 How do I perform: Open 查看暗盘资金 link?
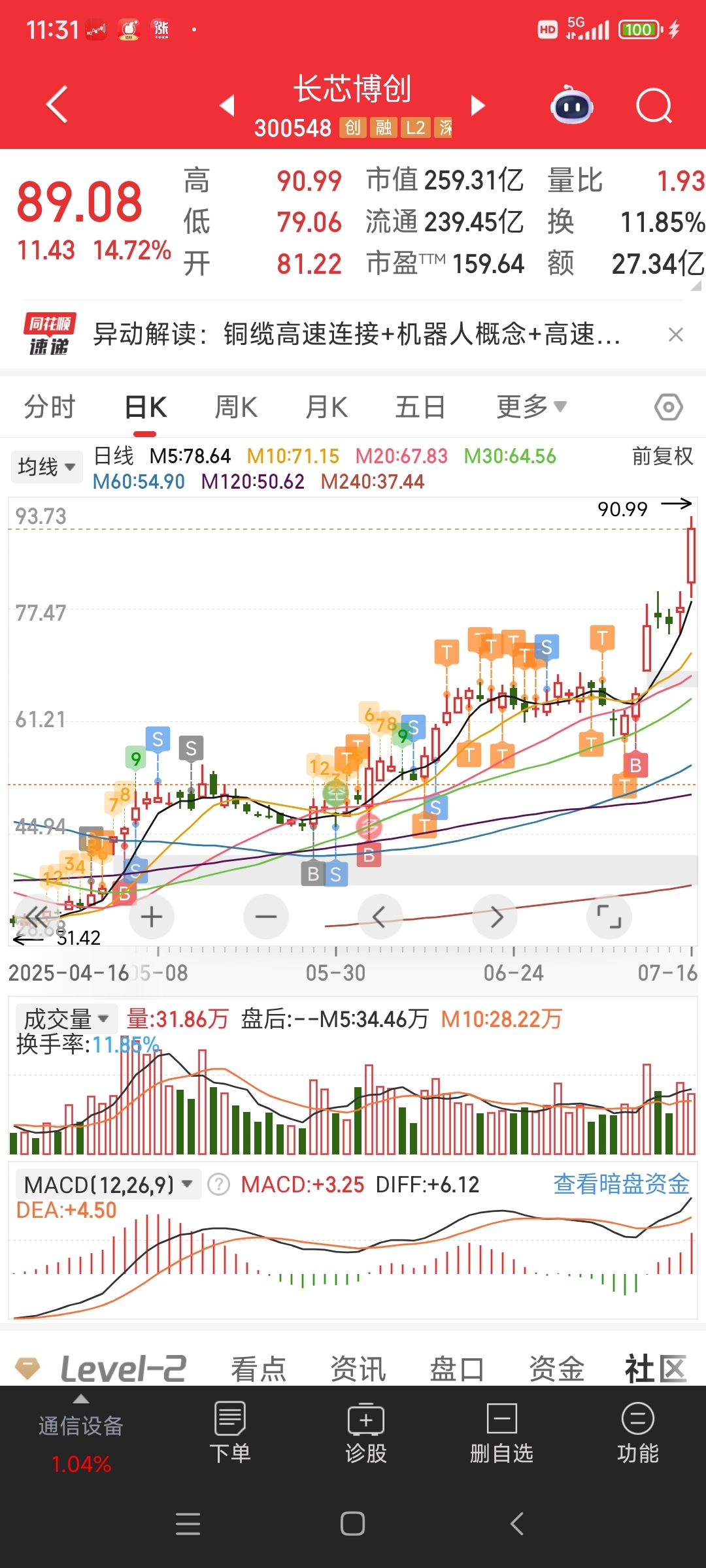[x=622, y=1184]
